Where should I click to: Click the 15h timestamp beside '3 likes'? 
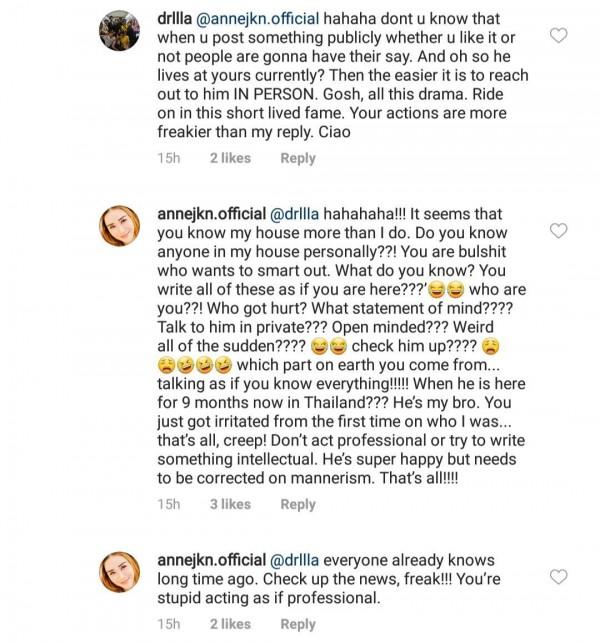(x=168, y=505)
